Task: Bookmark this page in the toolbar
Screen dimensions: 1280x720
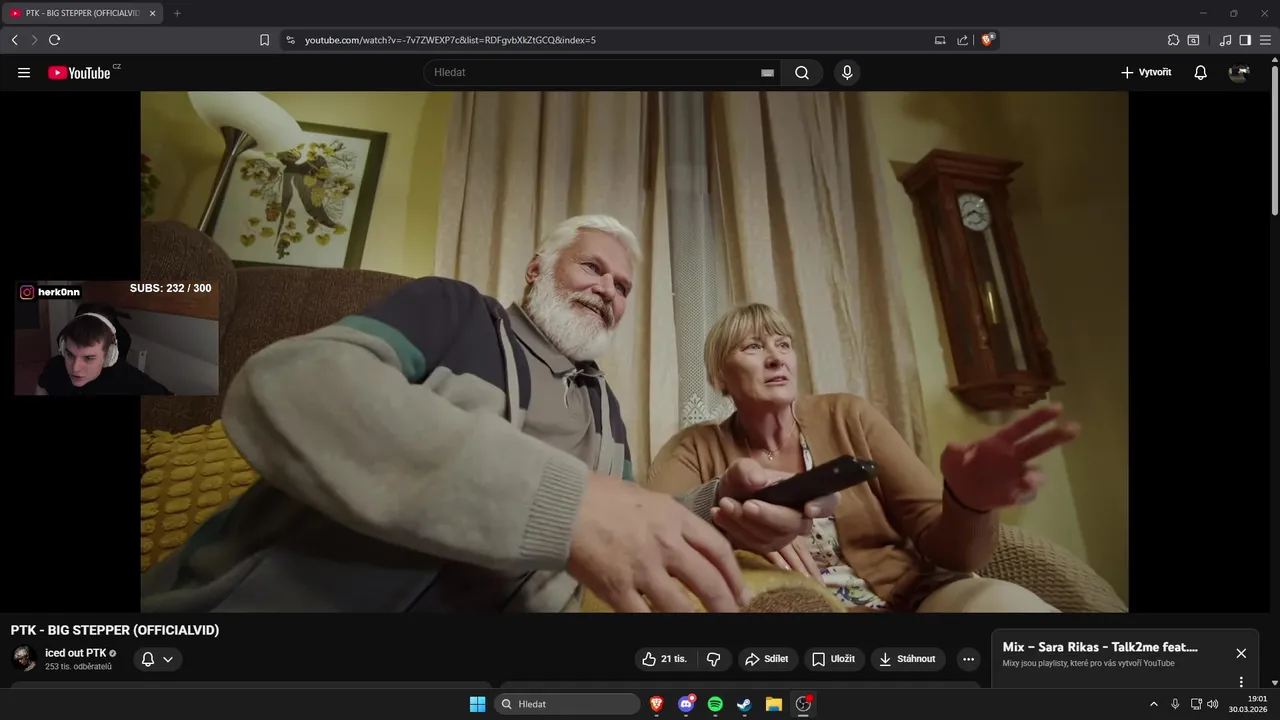Action: click(x=264, y=40)
